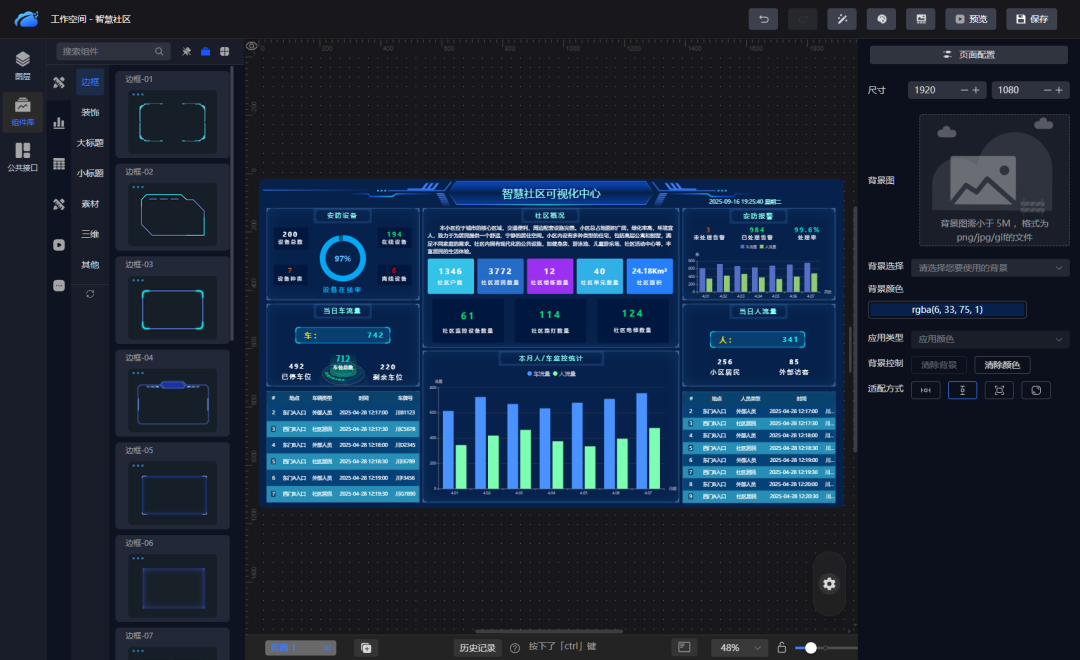Select the 页面 1 page tab

[300, 648]
